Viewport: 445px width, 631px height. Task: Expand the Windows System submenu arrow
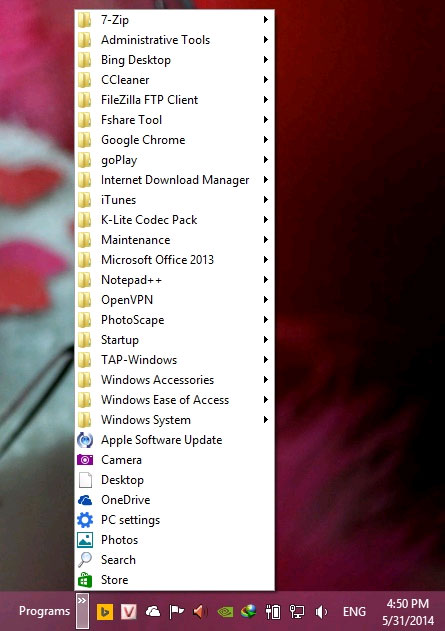tap(266, 420)
